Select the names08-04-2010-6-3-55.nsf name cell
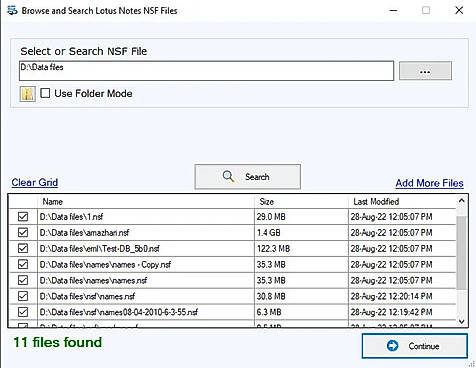 tap(146, 312)
